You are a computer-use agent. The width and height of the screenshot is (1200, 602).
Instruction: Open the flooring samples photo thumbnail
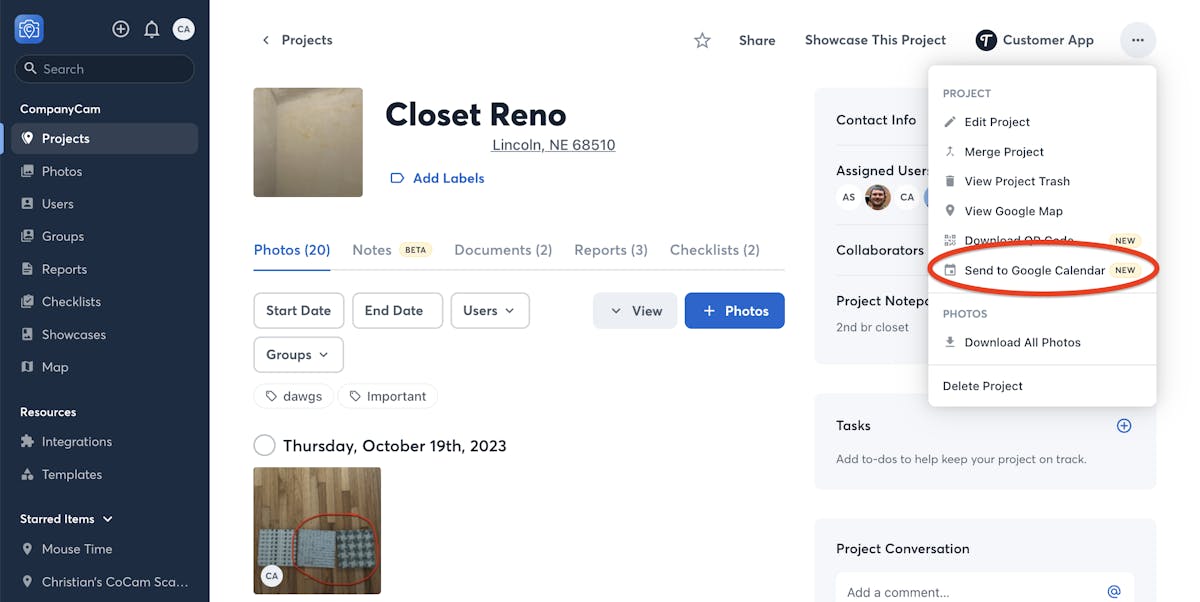(x=317, y=530)
